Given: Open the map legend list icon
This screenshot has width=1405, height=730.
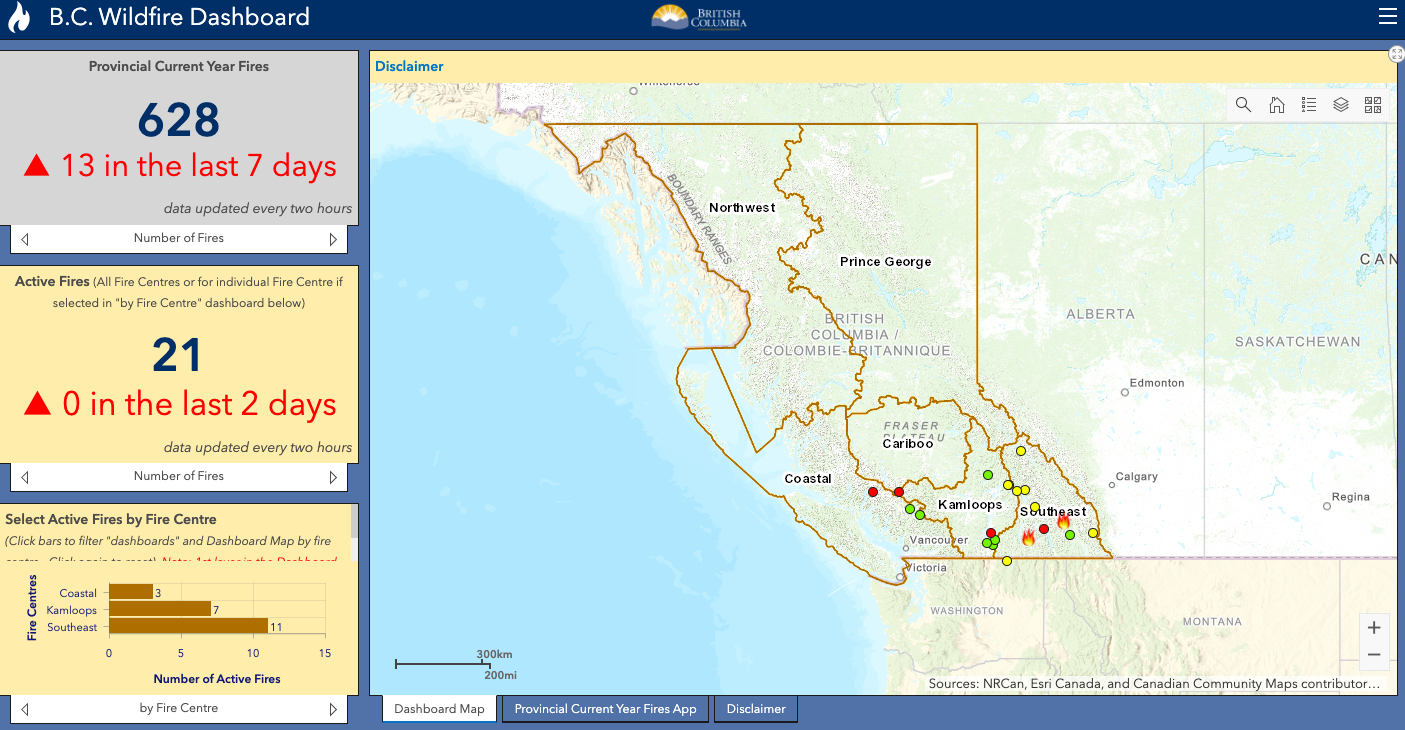Looking at the screenshot, I should click(1309, 105).
